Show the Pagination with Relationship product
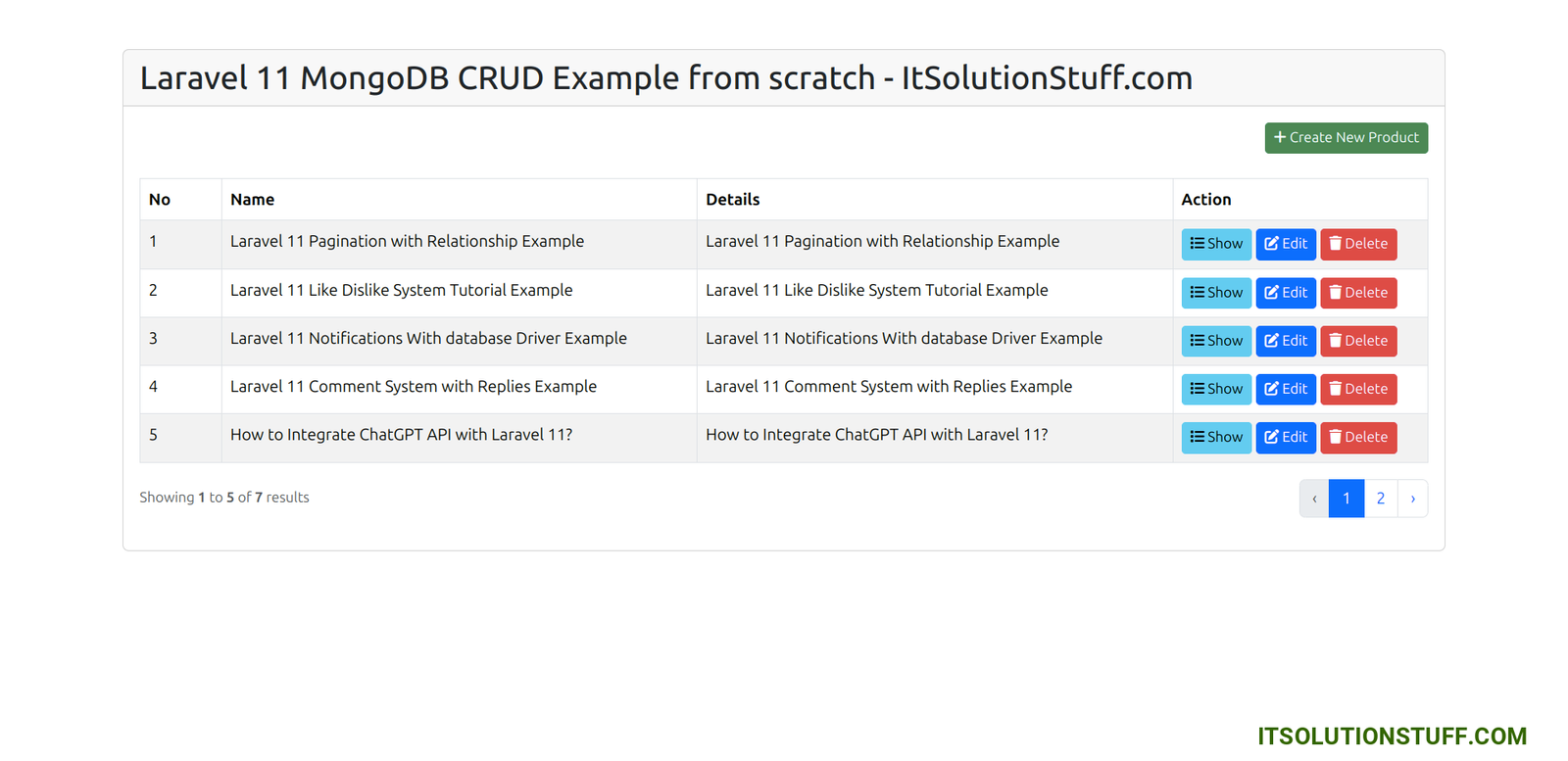Image resolution: width=1568 pixels, height=761 pixels. click(x=1216, y=244)
